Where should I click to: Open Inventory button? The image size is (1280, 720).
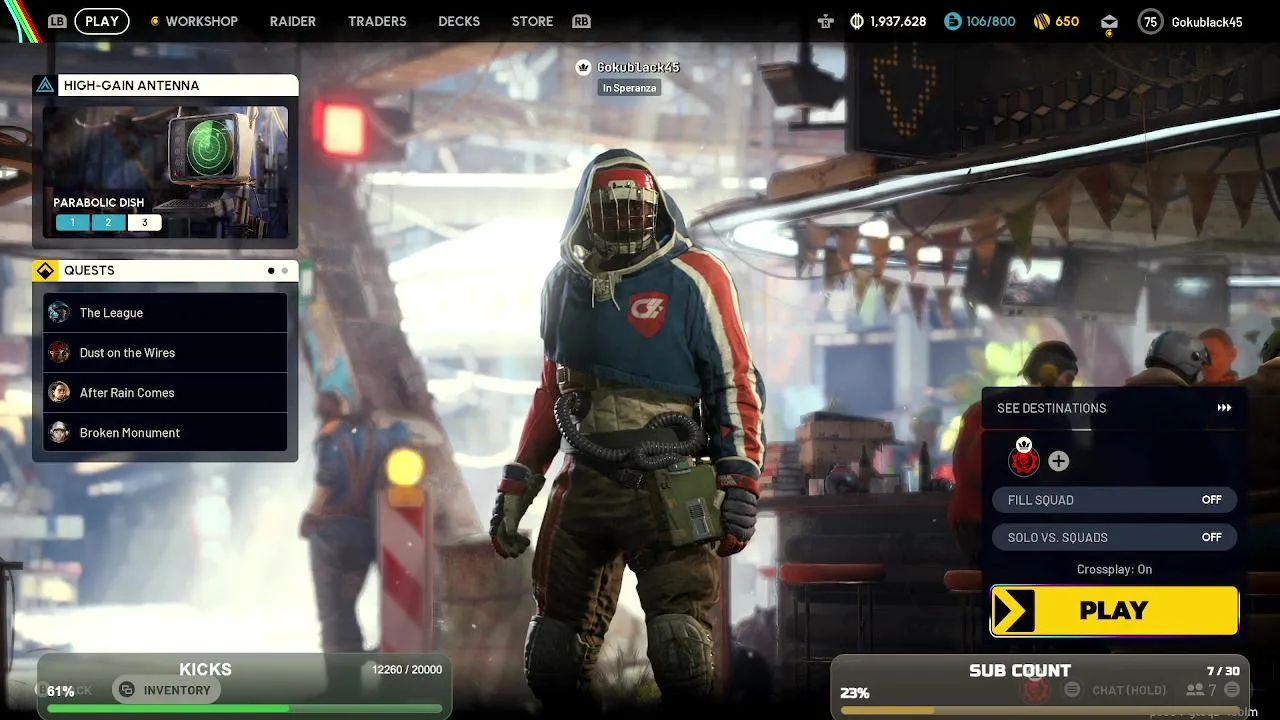pos(165,690)
